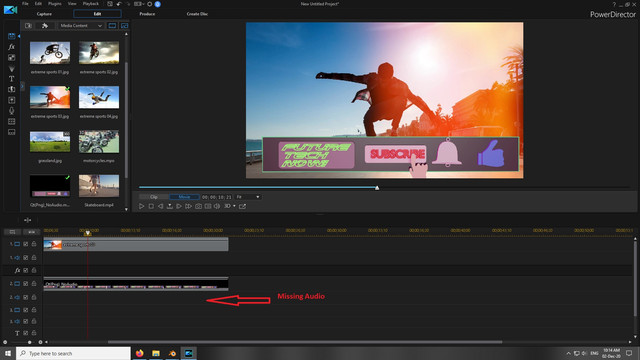Lock video track 2
The width and height of the screenshot is (640, 360).
pyautogui.click(x=34, y=284)
